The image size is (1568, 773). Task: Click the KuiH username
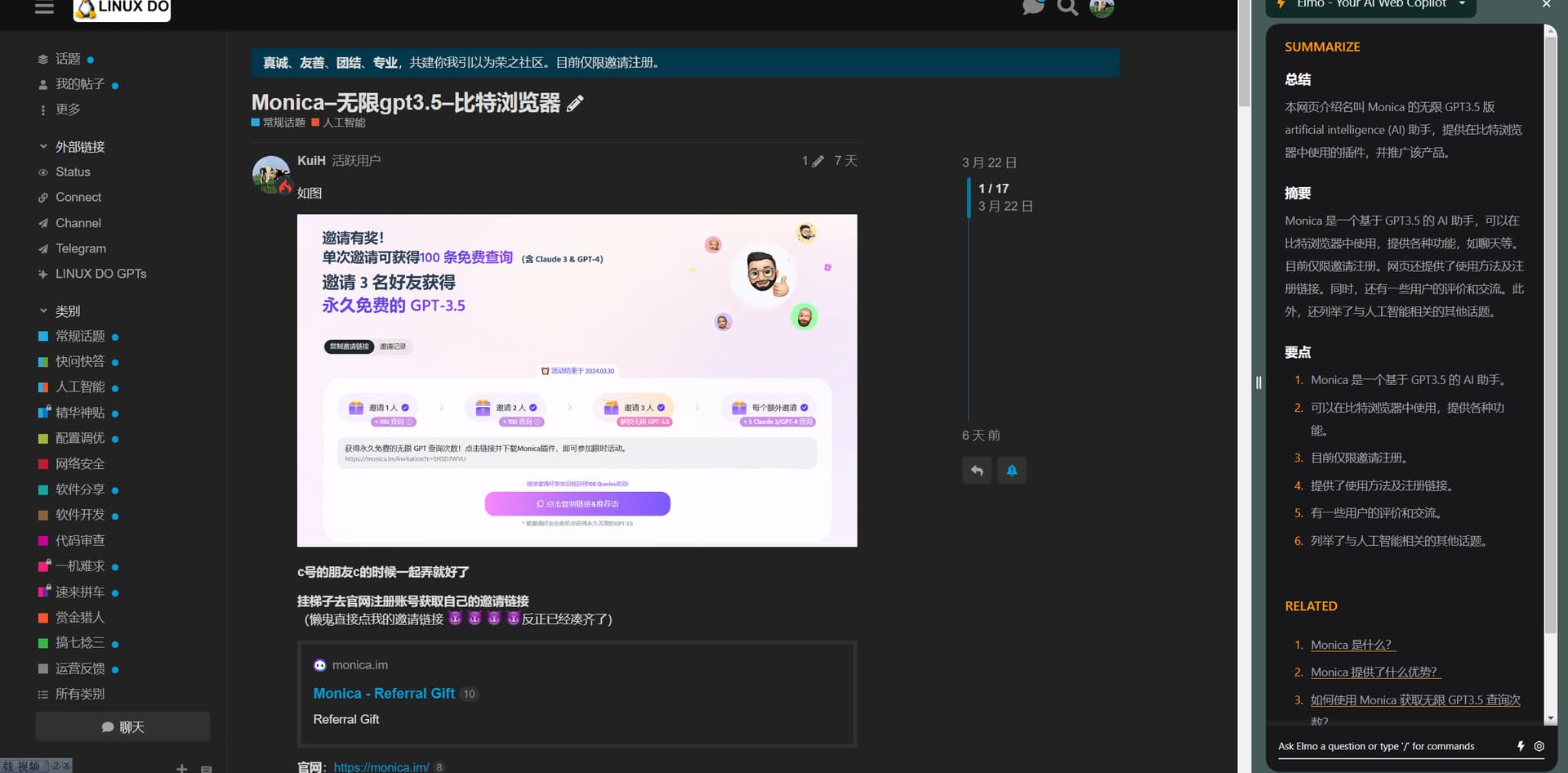click(x=311, y=160)
